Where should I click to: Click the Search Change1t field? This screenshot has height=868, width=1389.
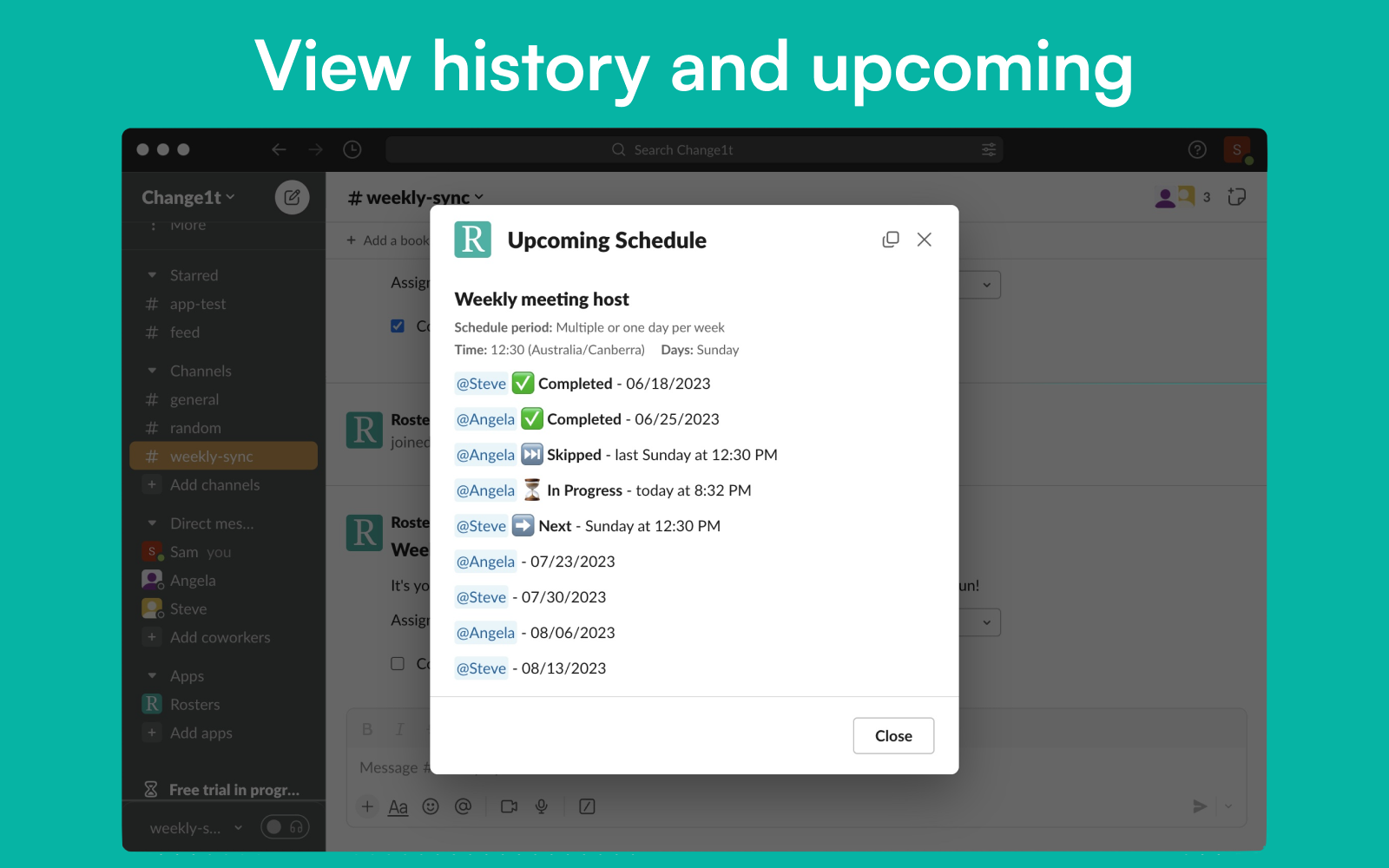694,149
